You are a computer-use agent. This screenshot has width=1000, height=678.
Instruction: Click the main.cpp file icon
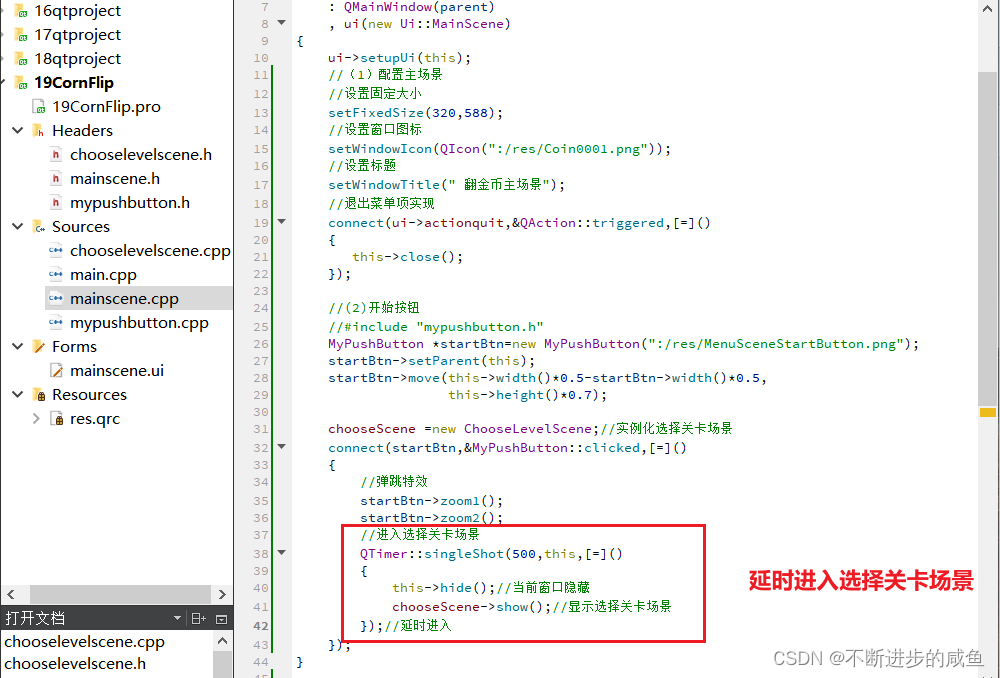(56, 275)
